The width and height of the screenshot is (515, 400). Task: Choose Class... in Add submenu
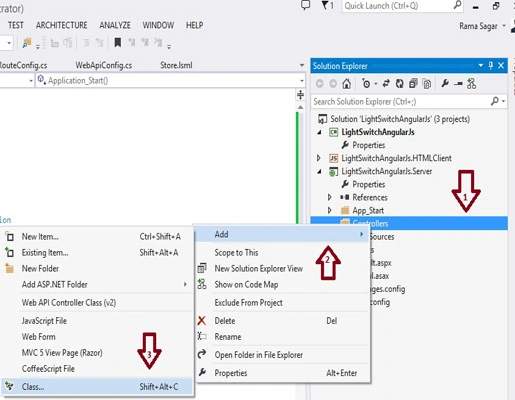coord(97,387)
